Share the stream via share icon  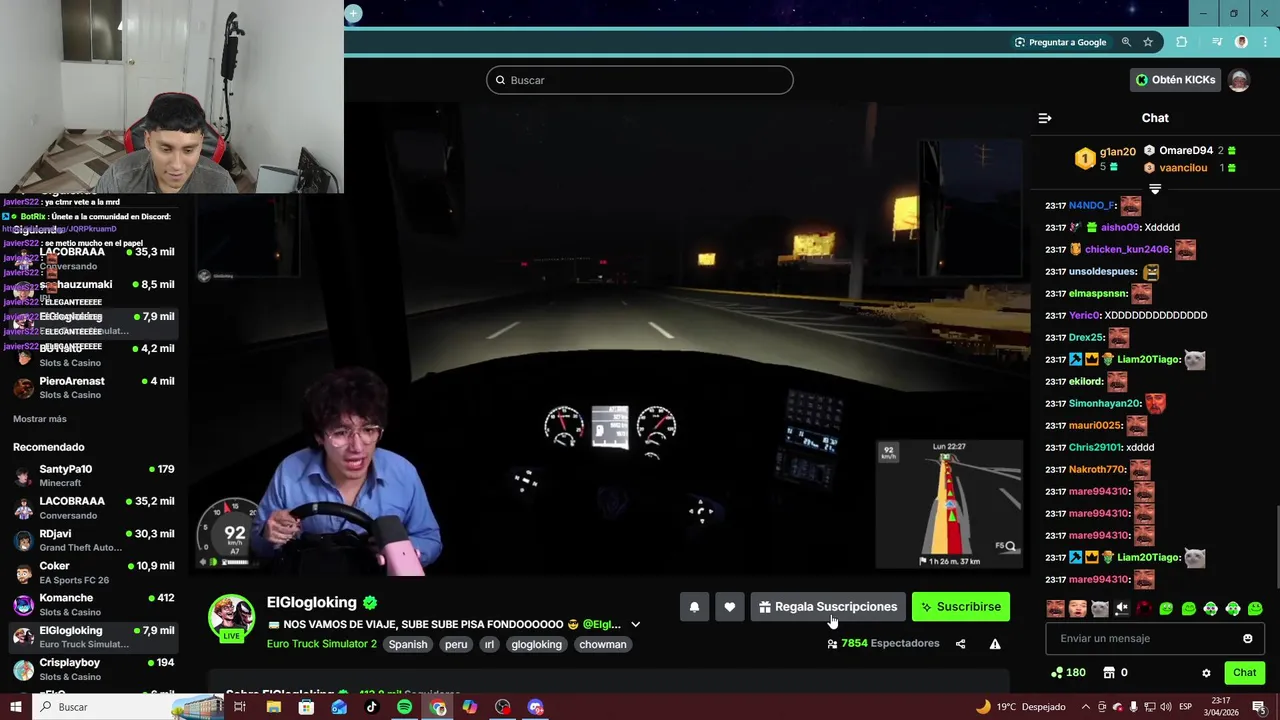click(x=960, y=644)
